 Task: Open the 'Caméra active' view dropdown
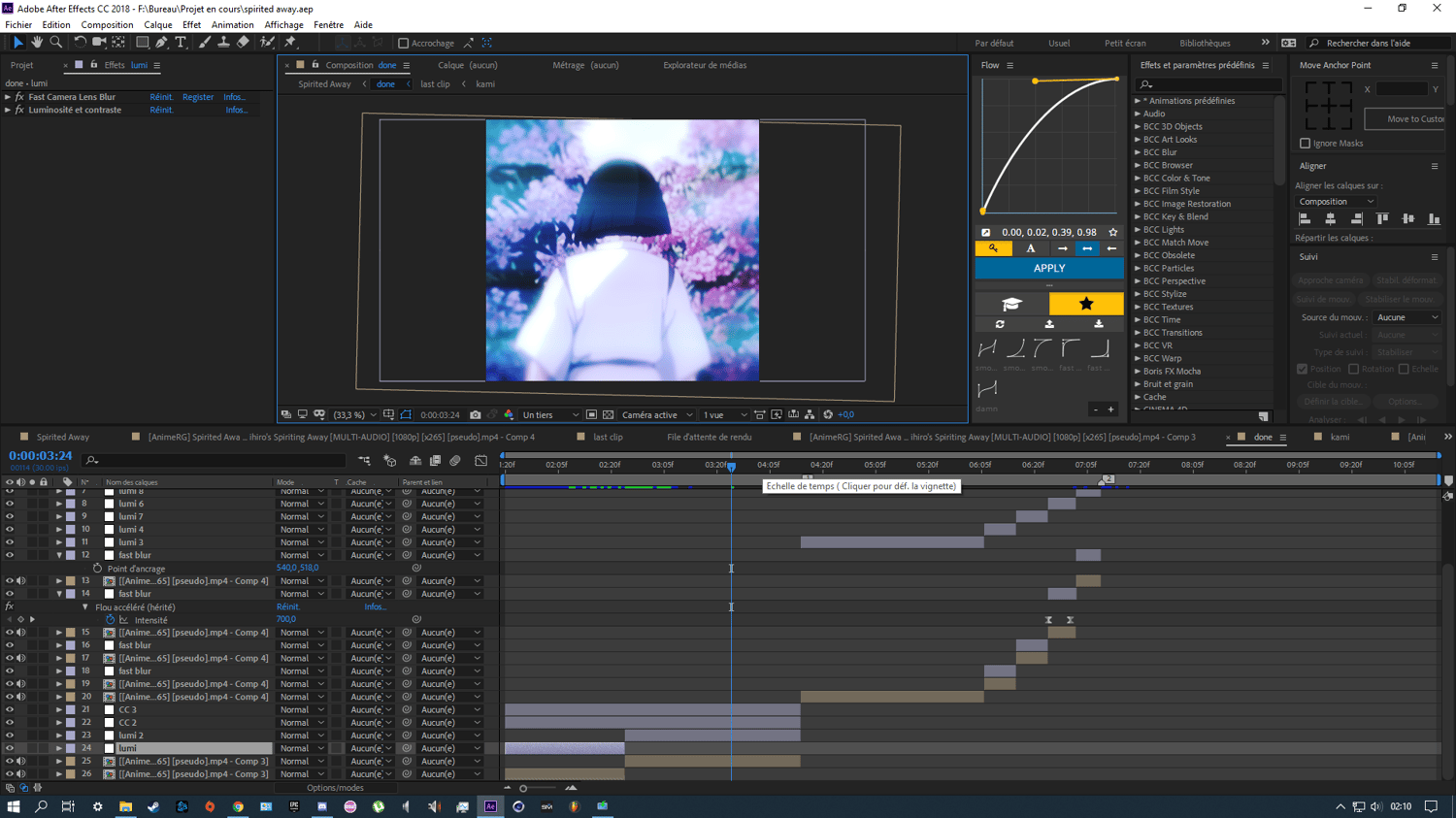pos(657,415)
